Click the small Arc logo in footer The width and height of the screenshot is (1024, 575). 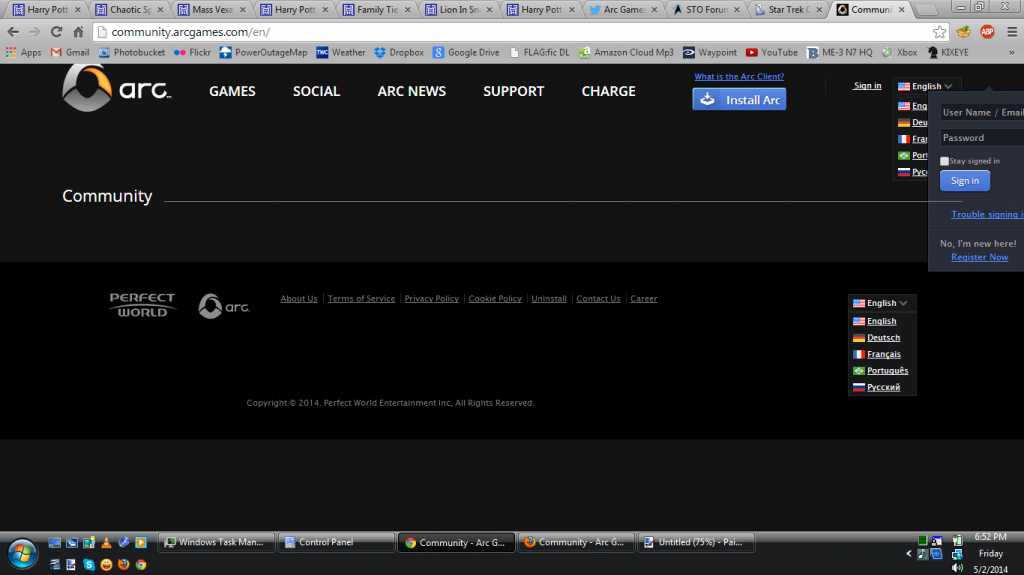point(224,306)
